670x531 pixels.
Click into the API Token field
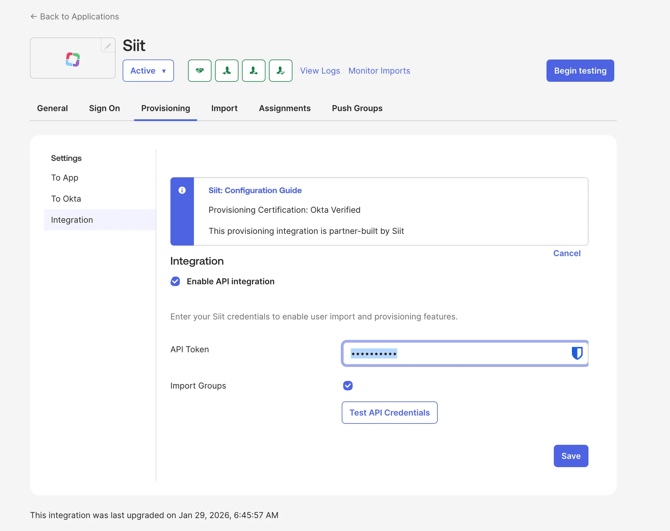coord(455,353)
